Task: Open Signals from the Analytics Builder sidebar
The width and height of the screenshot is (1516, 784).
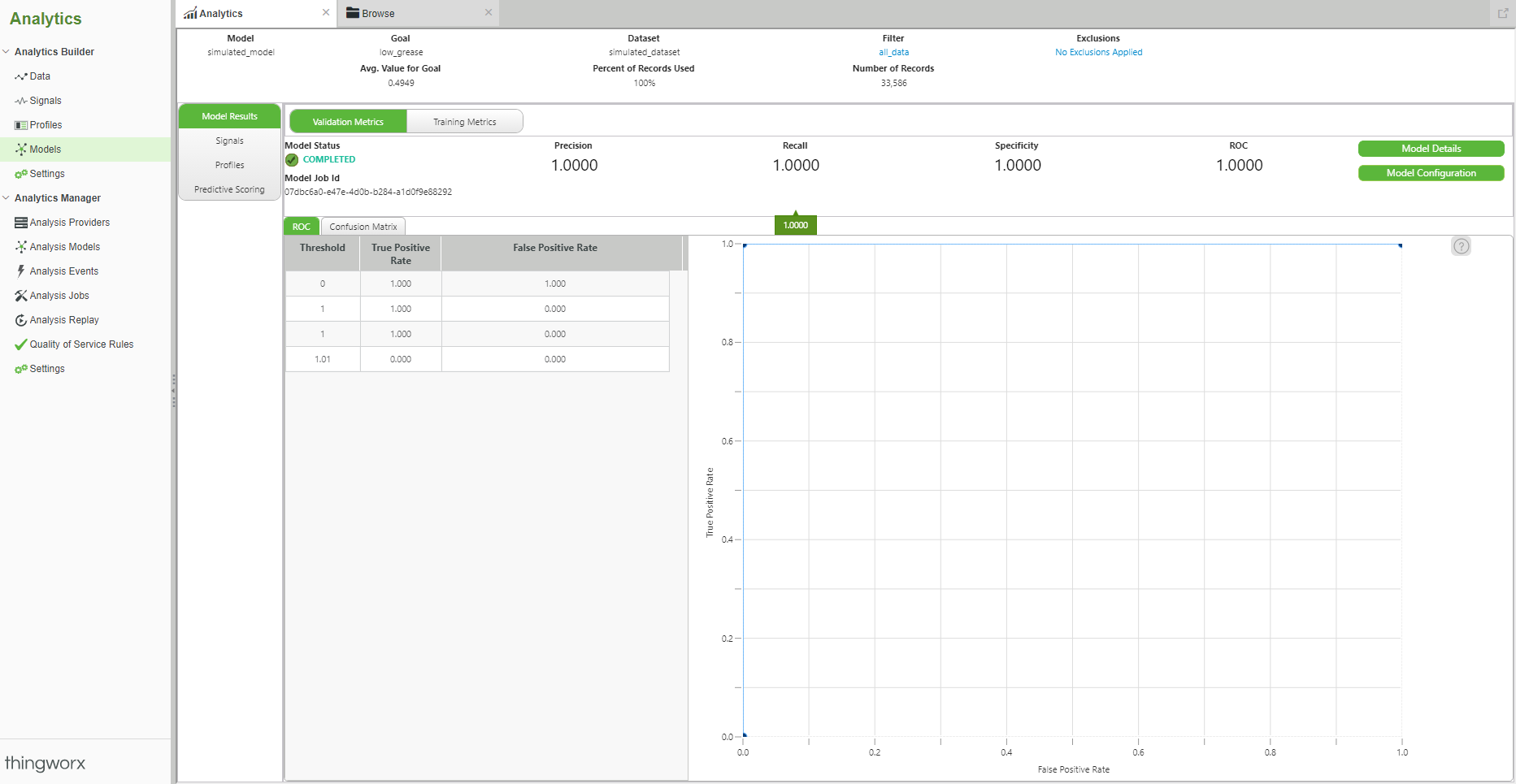Action: click(22, 100)
